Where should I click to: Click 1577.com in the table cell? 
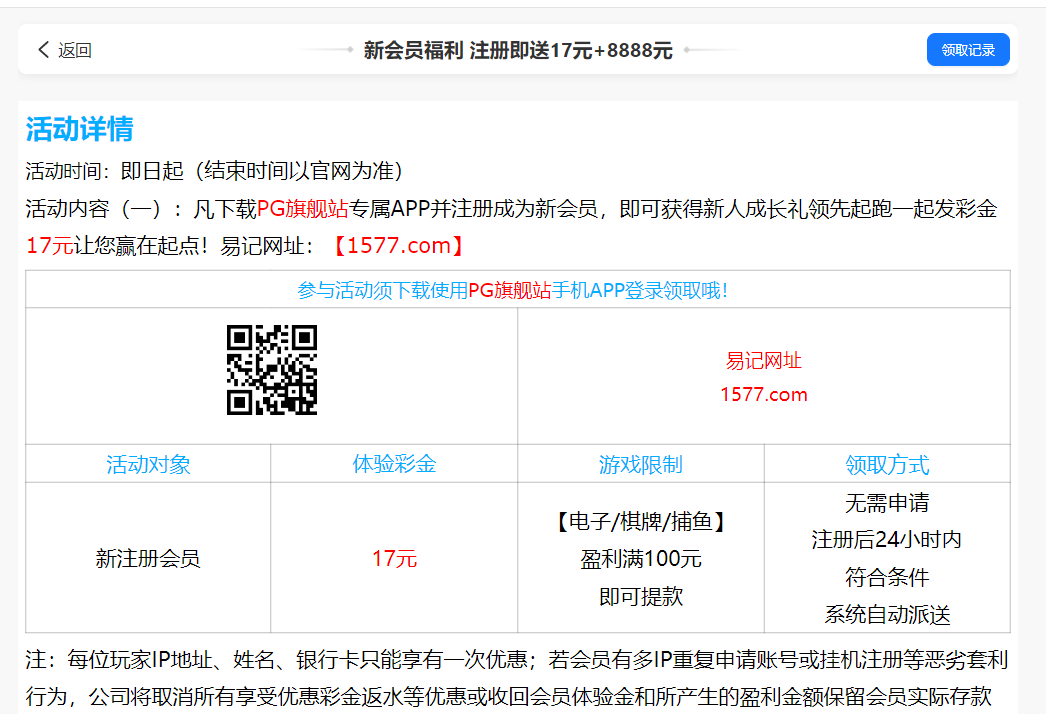[x=763, y=394]
